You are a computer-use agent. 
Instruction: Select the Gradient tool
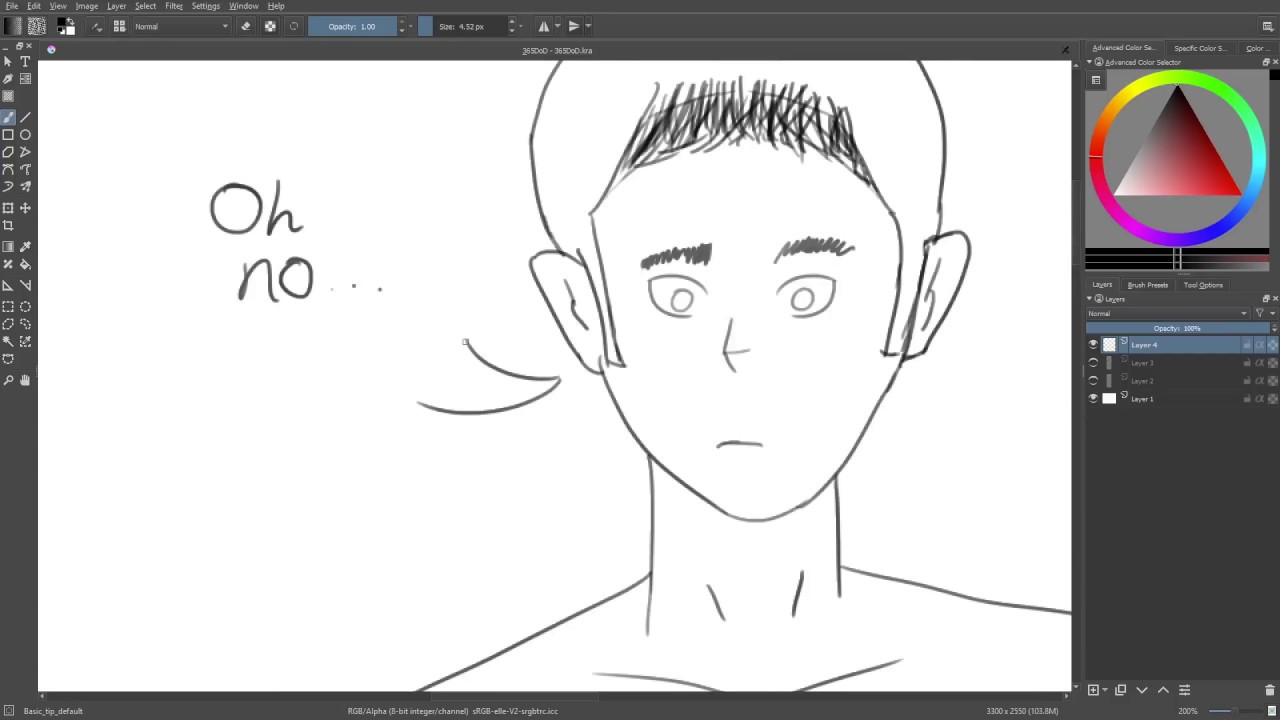click(8, 247)
